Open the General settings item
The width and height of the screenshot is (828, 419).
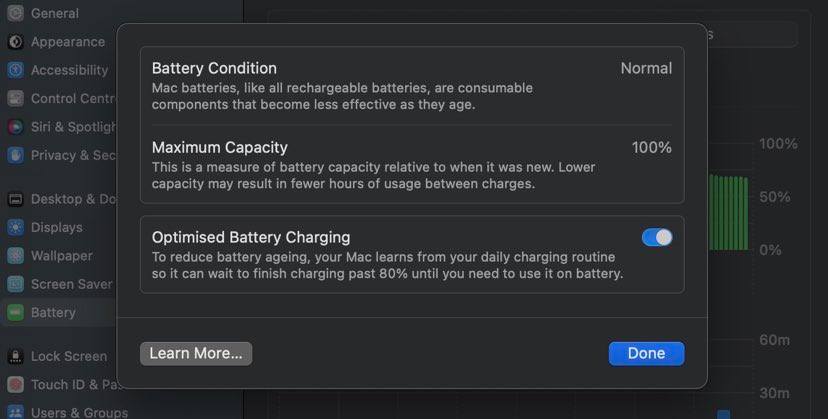[x=54, y=13]
